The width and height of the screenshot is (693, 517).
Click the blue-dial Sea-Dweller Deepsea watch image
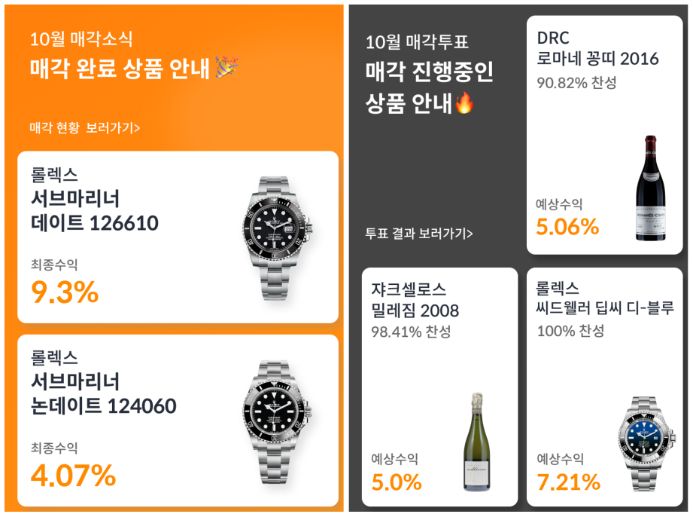[x=646, y=443]
